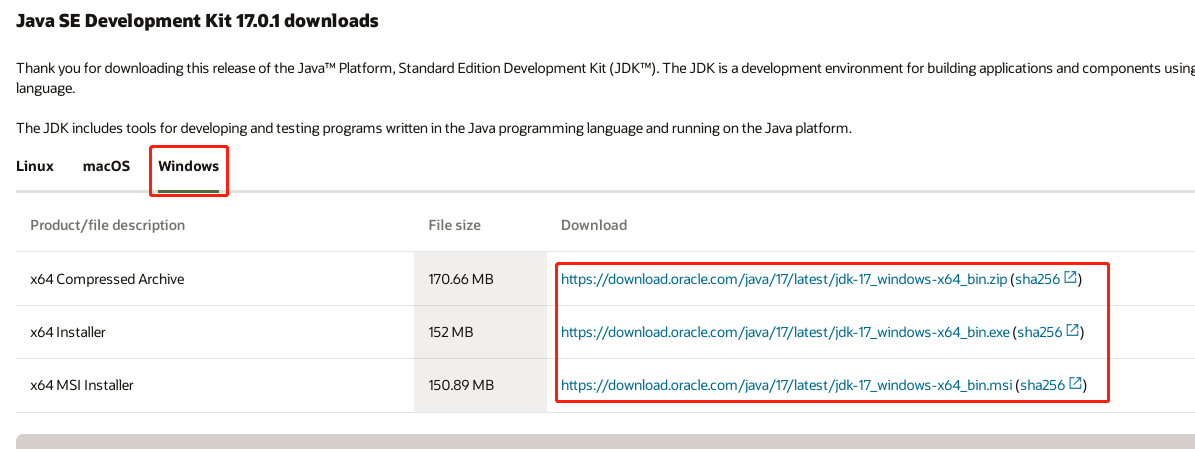This screenshot has height=449, width=1195.
Task: Click external-link icon in the msi row
Action: pos(1075,384)
